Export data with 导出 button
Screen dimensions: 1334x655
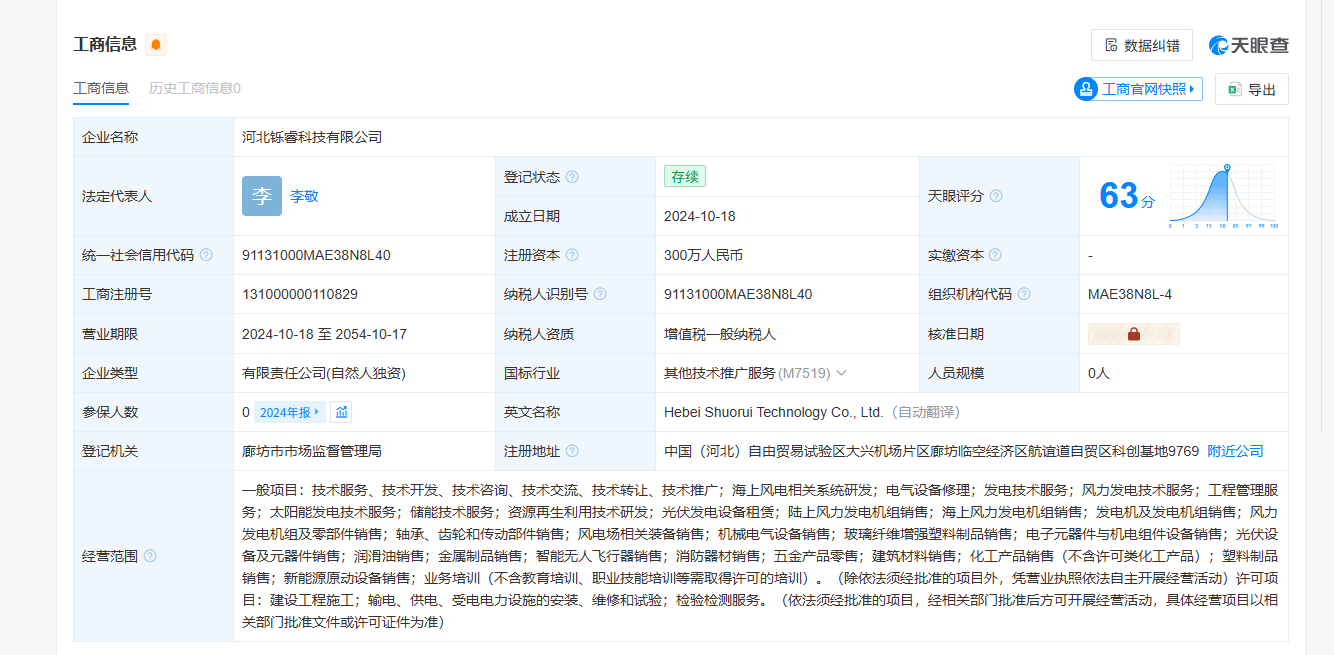point(1252,89)
